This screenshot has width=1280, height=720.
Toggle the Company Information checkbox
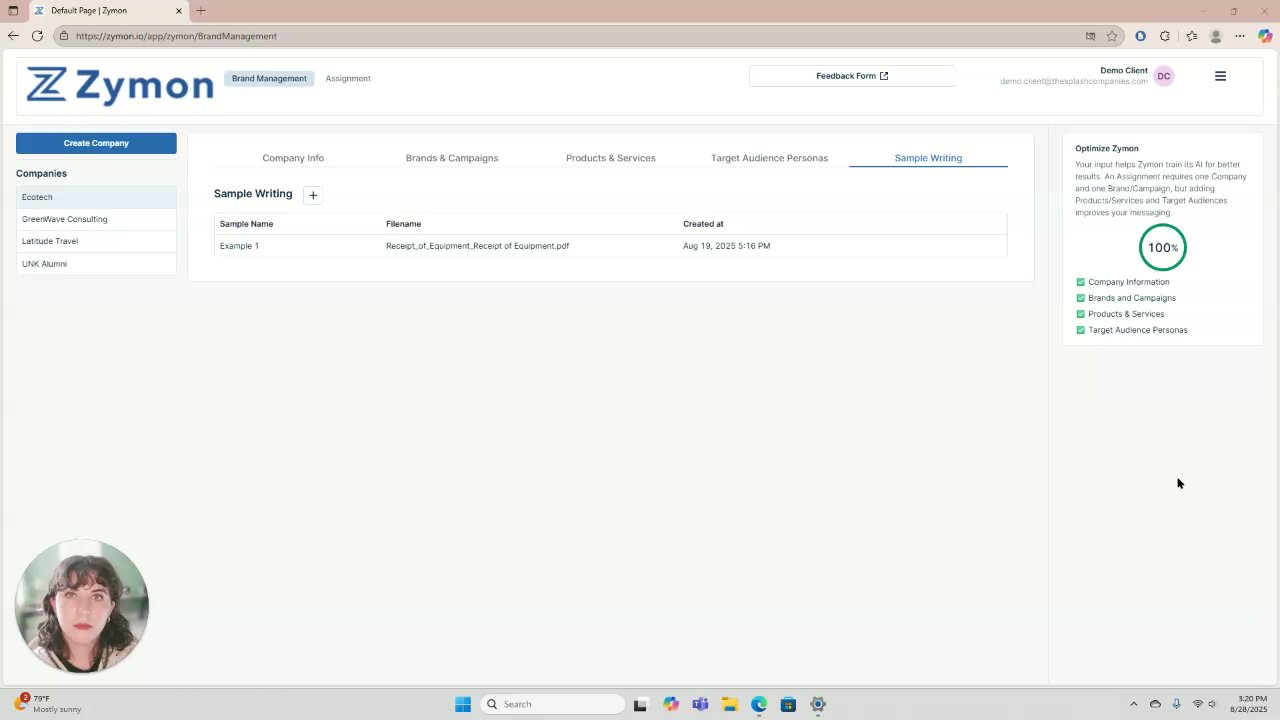point(1080,282)
